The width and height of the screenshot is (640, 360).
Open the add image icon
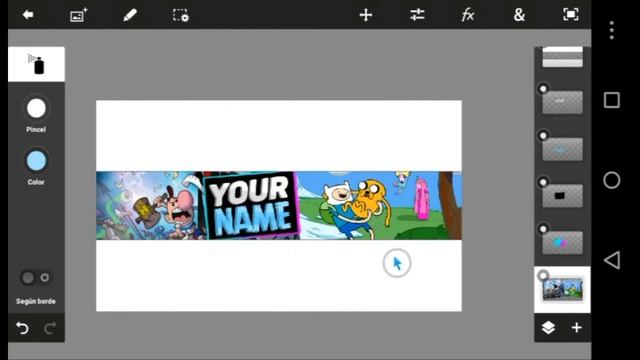click(78, 16)
